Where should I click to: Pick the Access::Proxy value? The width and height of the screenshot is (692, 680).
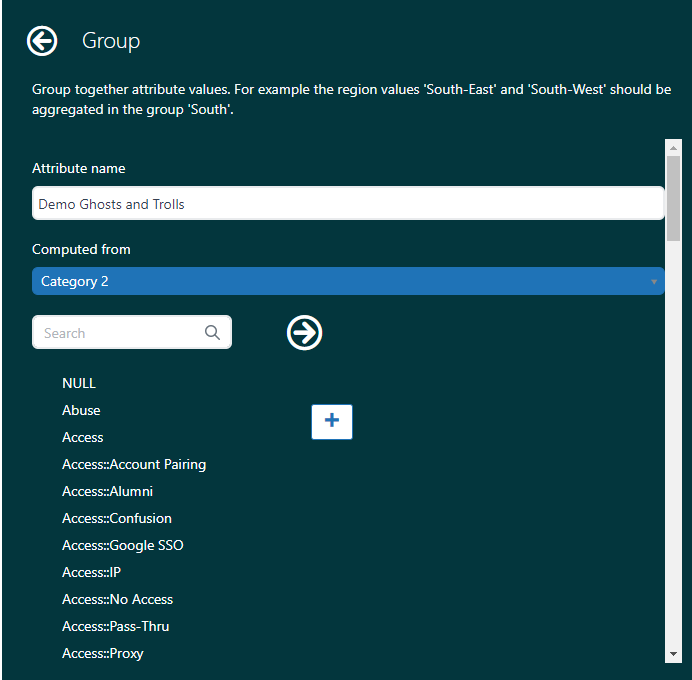coord(103,653)
